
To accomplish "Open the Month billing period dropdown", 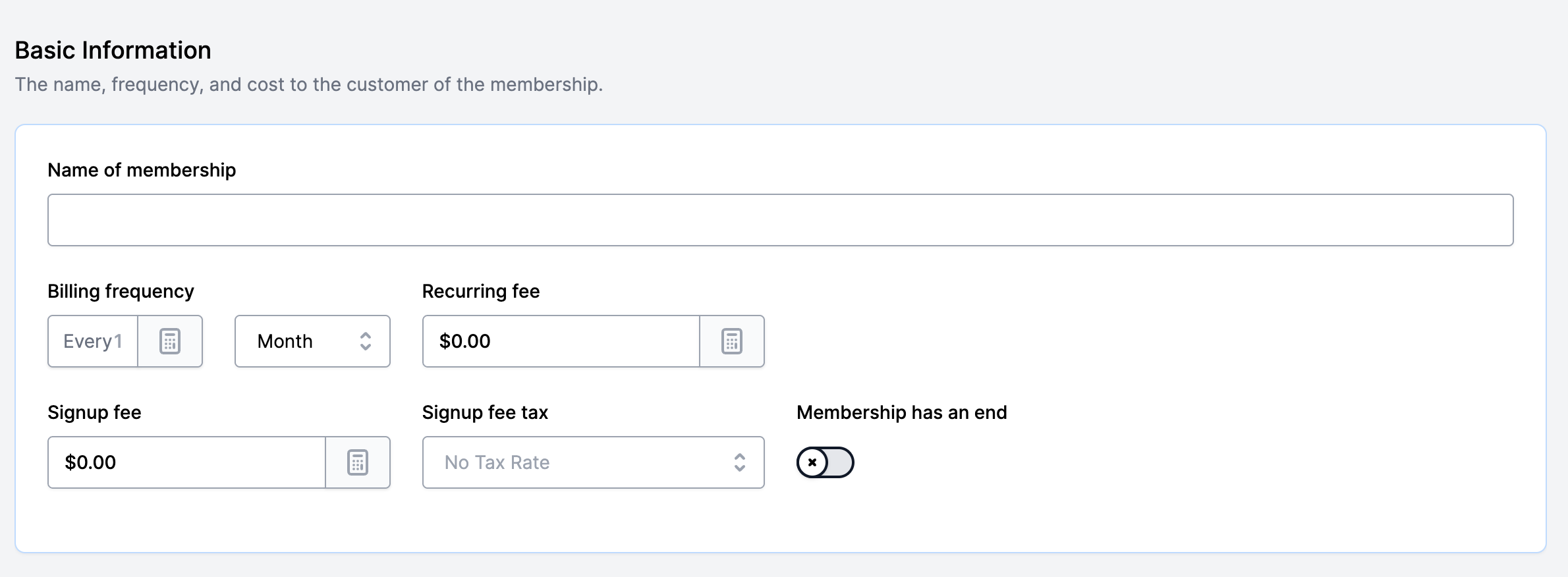I will tap(312, 341).
